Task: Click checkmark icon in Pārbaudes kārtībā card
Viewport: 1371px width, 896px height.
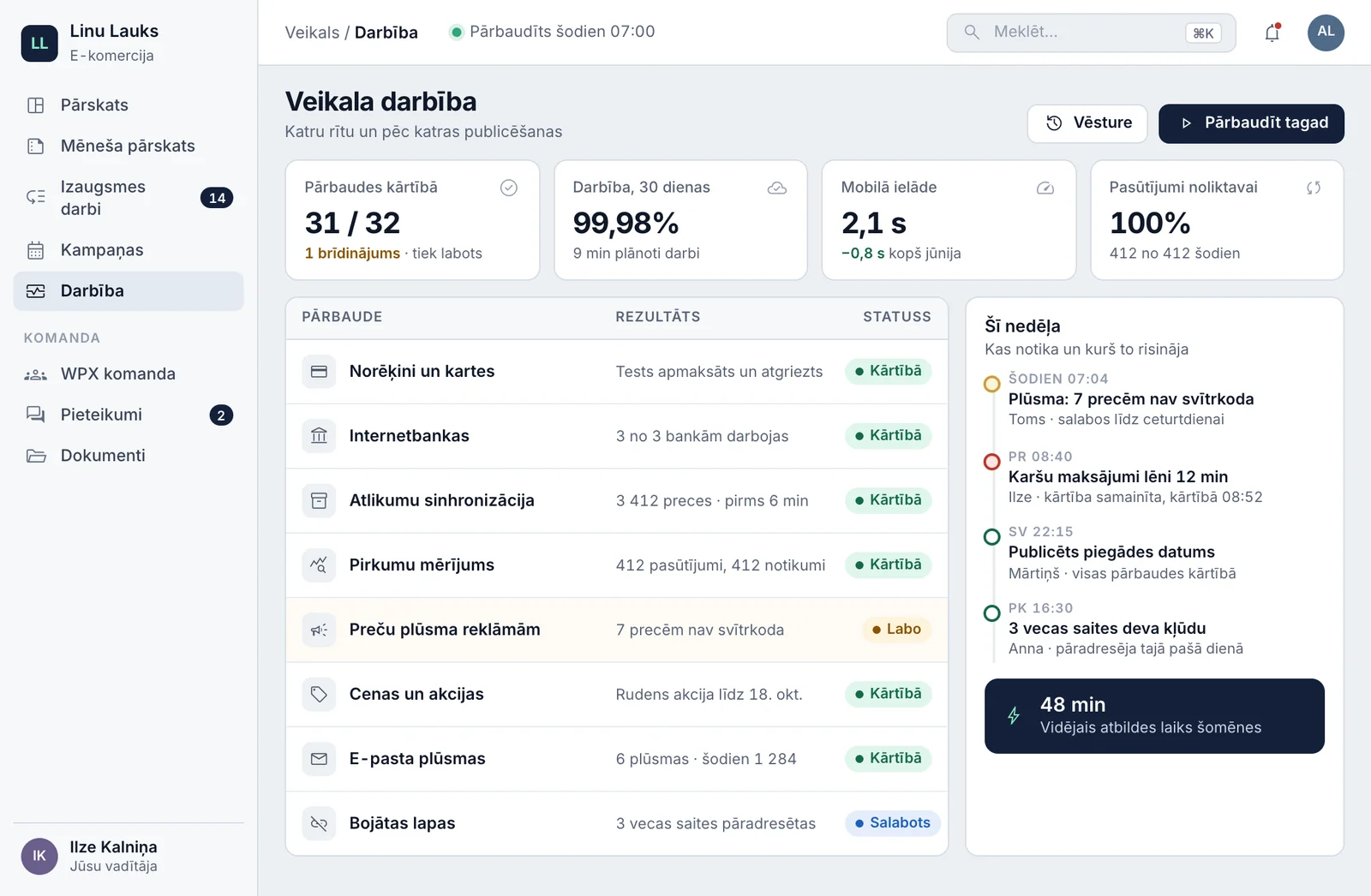Action: 509,188
